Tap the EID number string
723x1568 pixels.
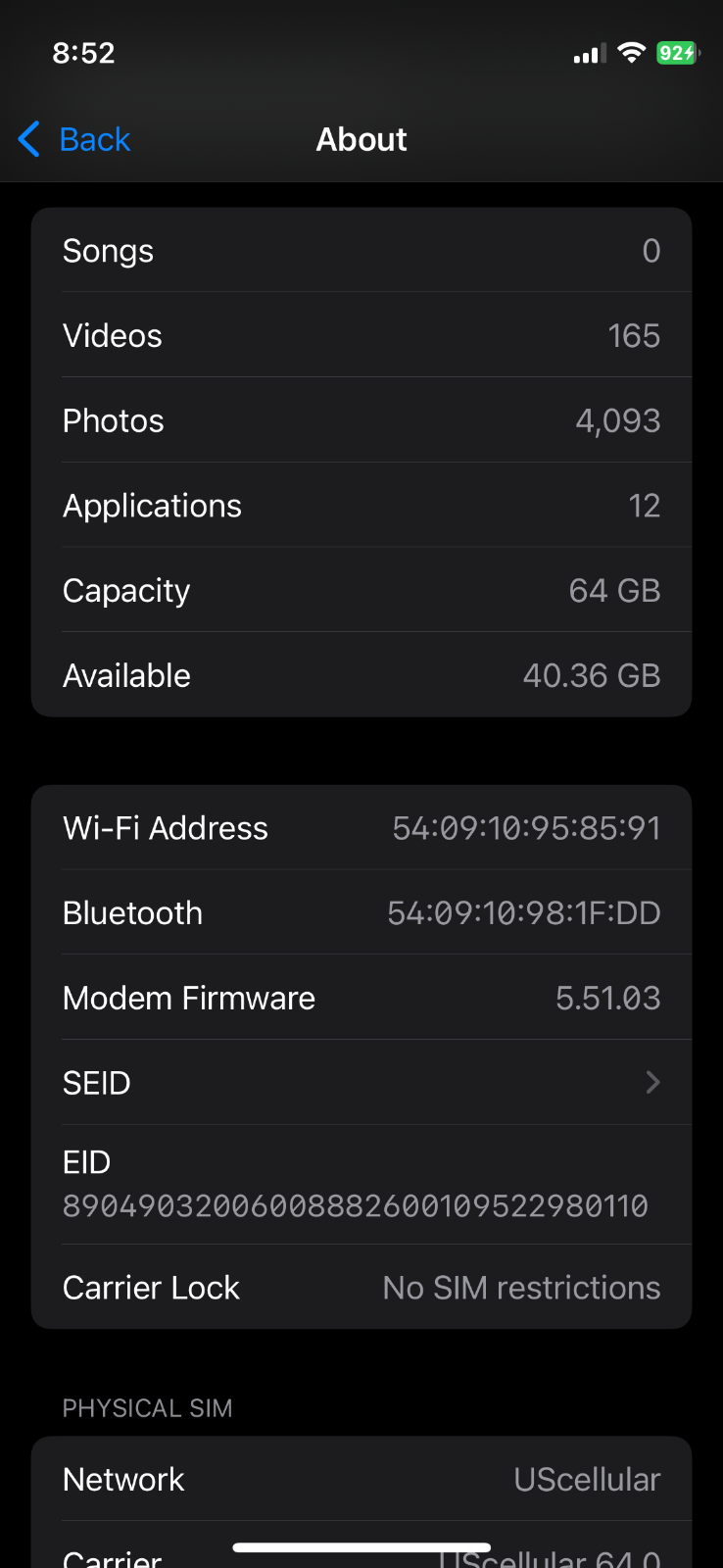coord(356,1205)
